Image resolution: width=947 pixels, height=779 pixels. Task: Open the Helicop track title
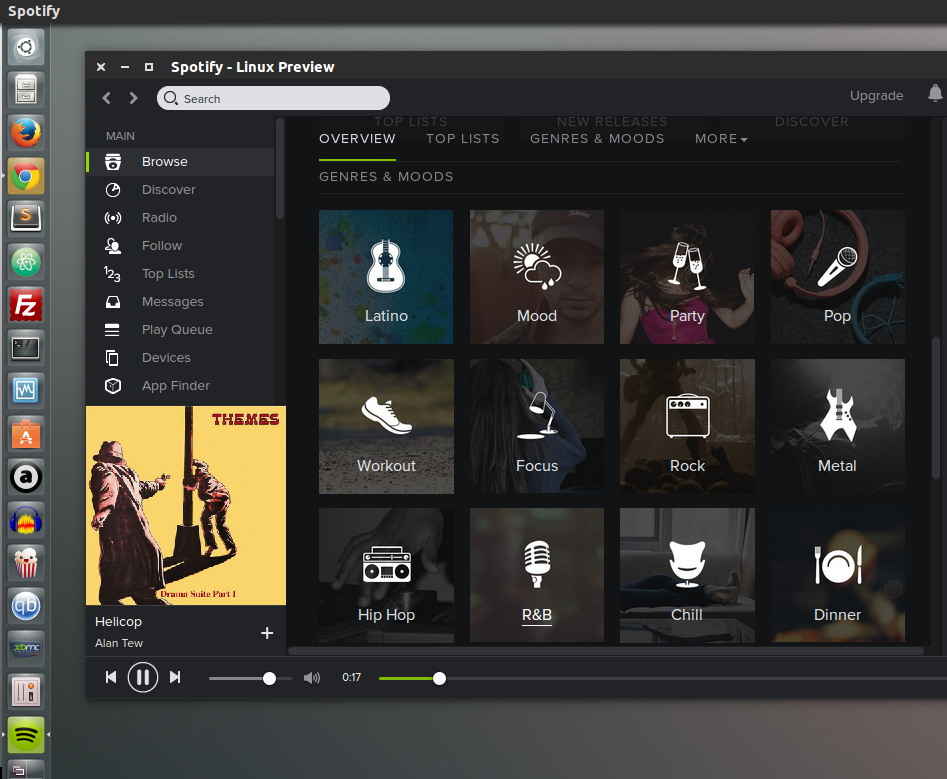(x=118, y=621)
